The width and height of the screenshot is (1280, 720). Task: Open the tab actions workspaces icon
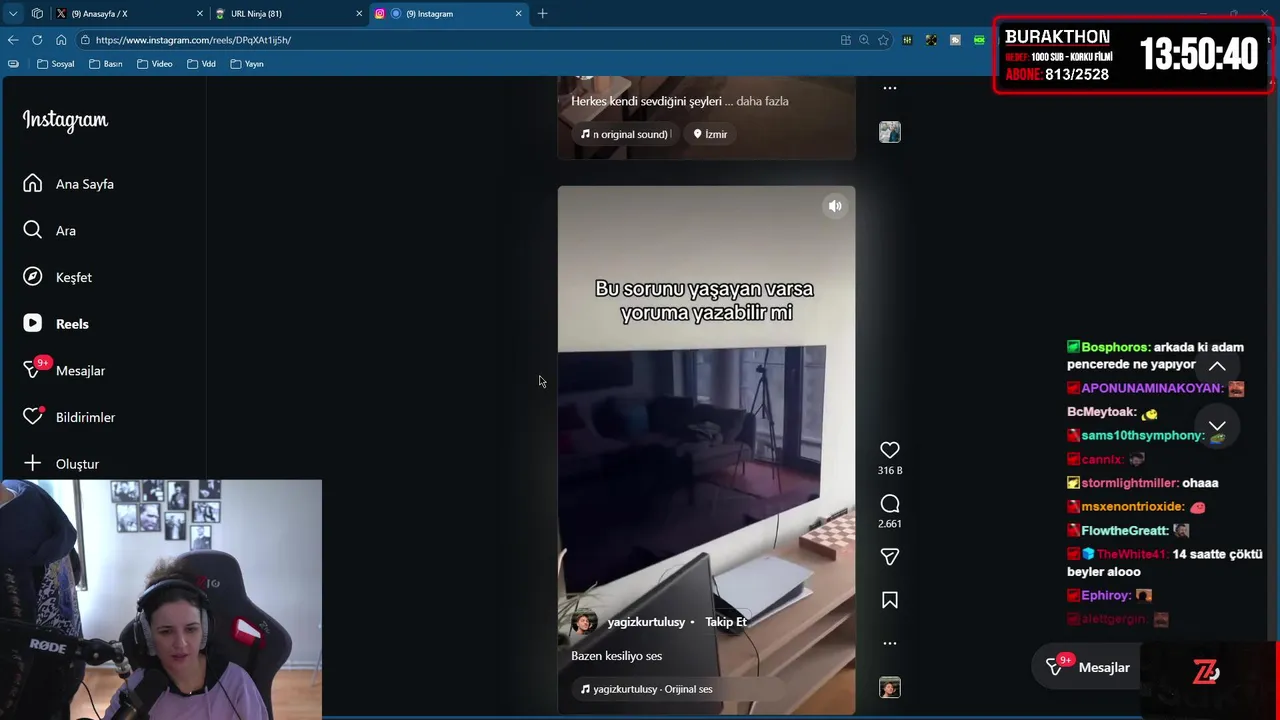[x=37, y=14]
